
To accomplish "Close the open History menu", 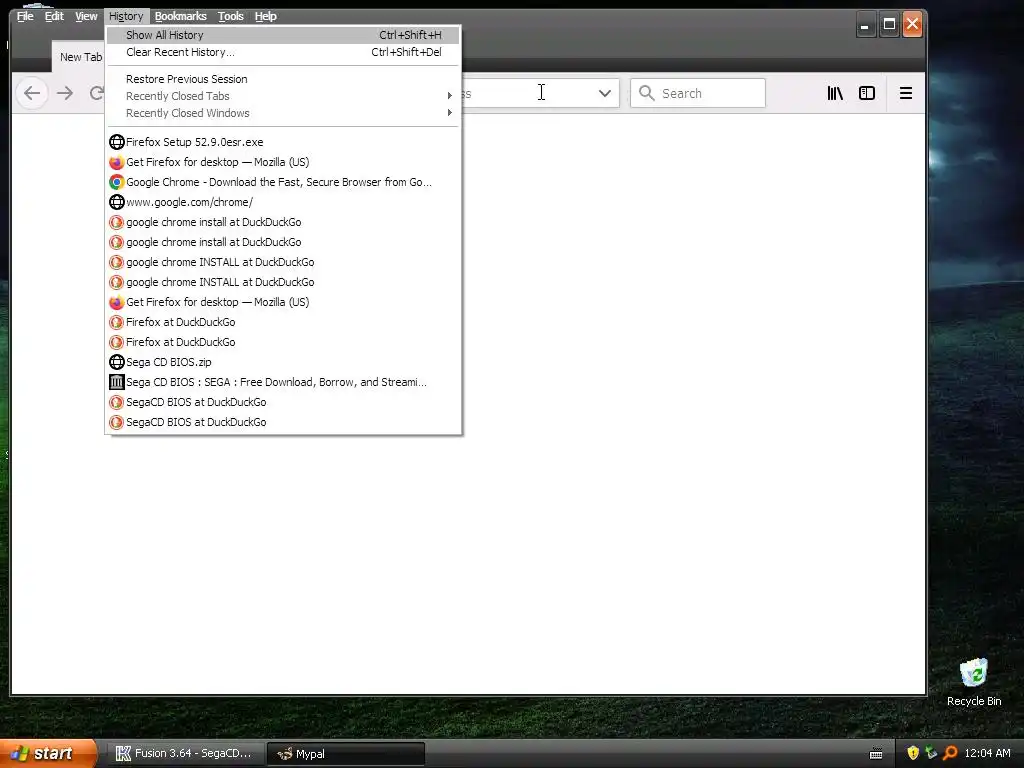I will point(126,16).
